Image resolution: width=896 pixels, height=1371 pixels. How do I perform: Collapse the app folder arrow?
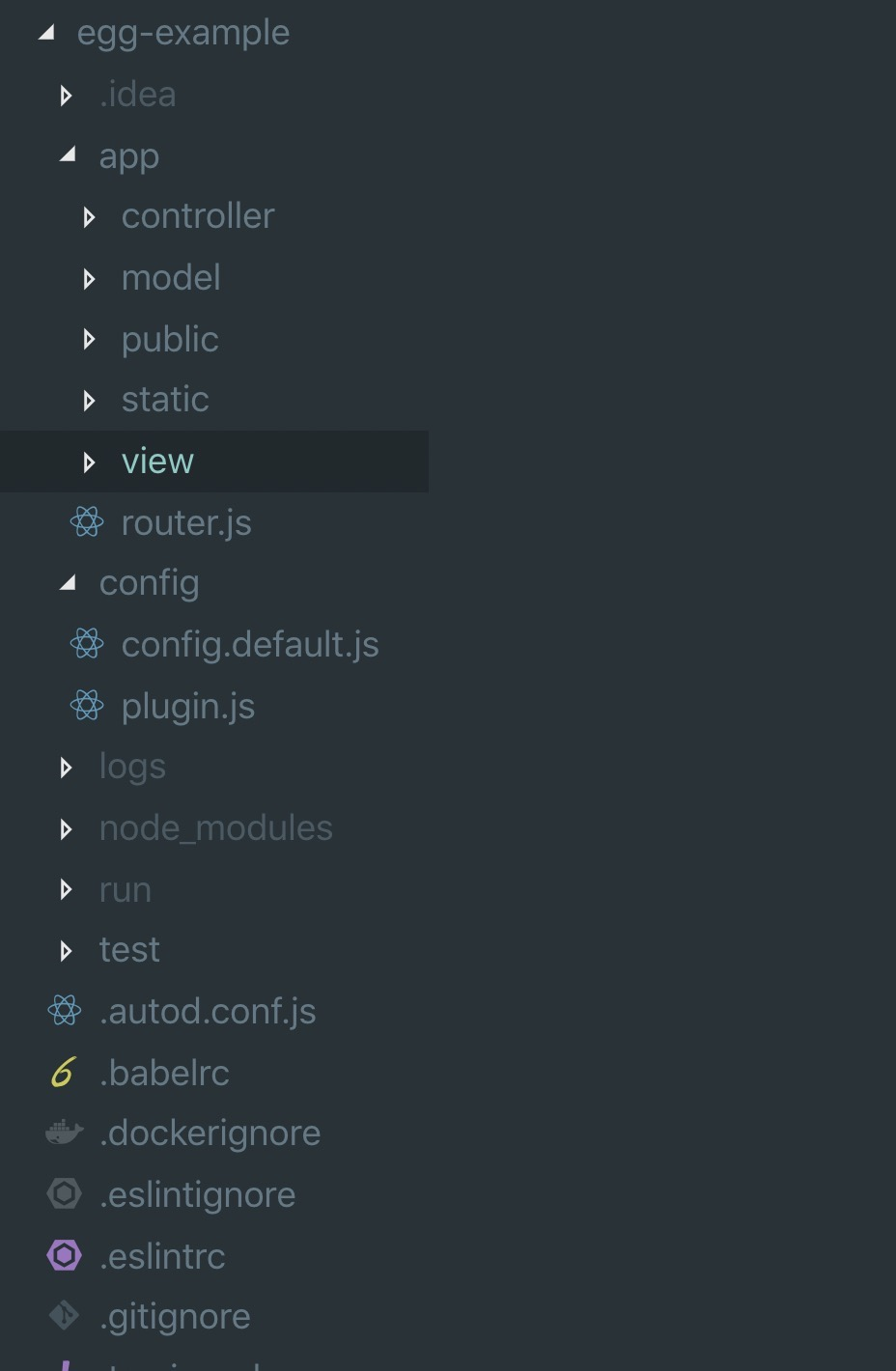[67, 155]
